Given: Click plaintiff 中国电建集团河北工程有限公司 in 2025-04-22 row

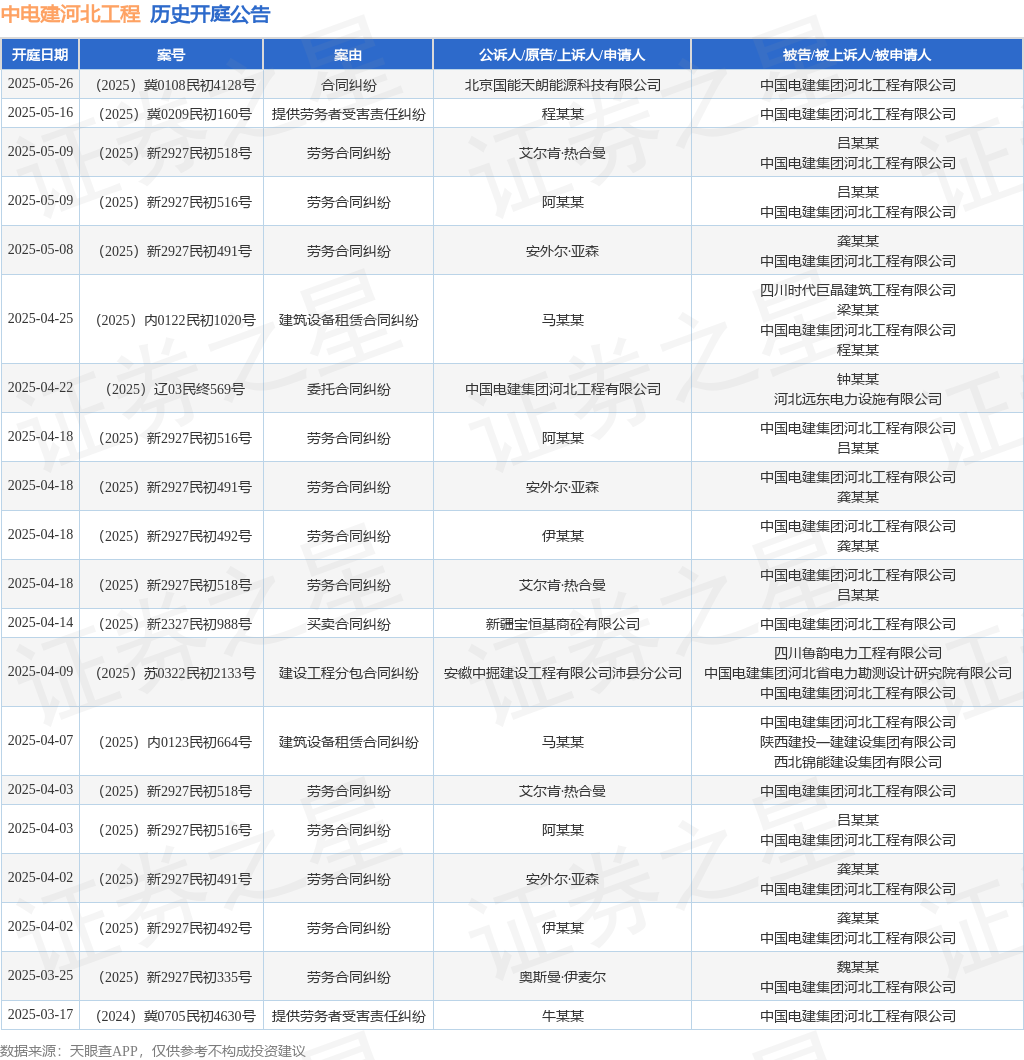Looking at the screenshot, I should (562, 389).
